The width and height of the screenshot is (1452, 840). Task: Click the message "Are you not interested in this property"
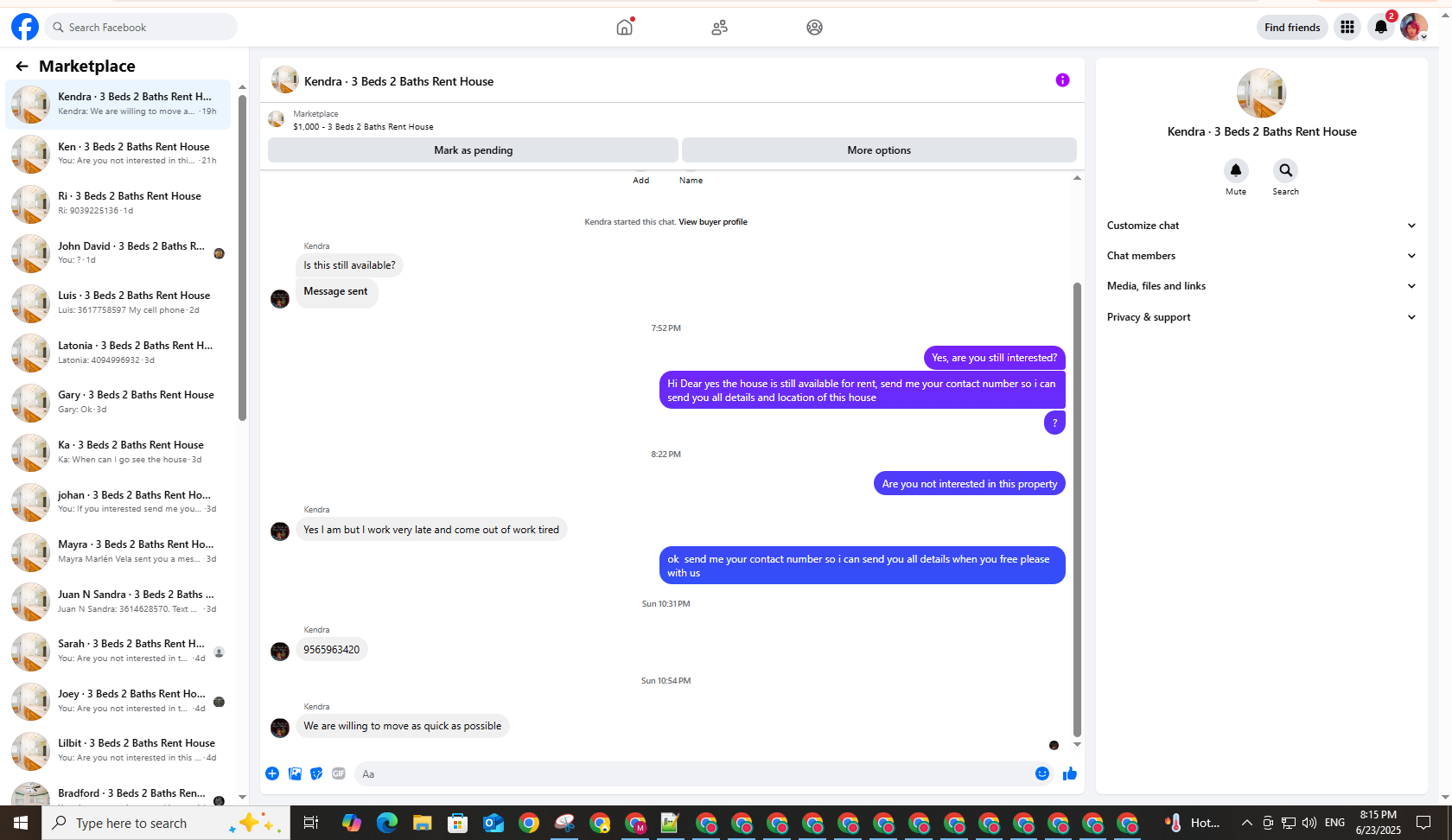coord(970,484)
